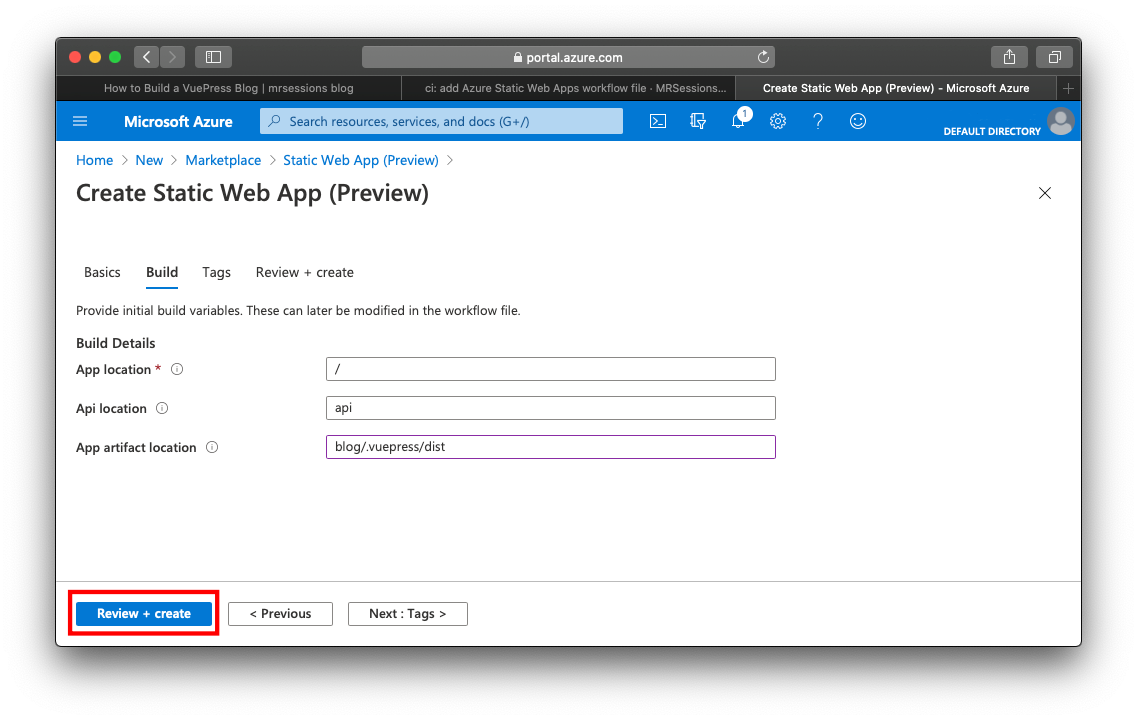1137x720 pixels.
Task: Navigate to Home breadcrumb
Action: click(x=94, y=160)
